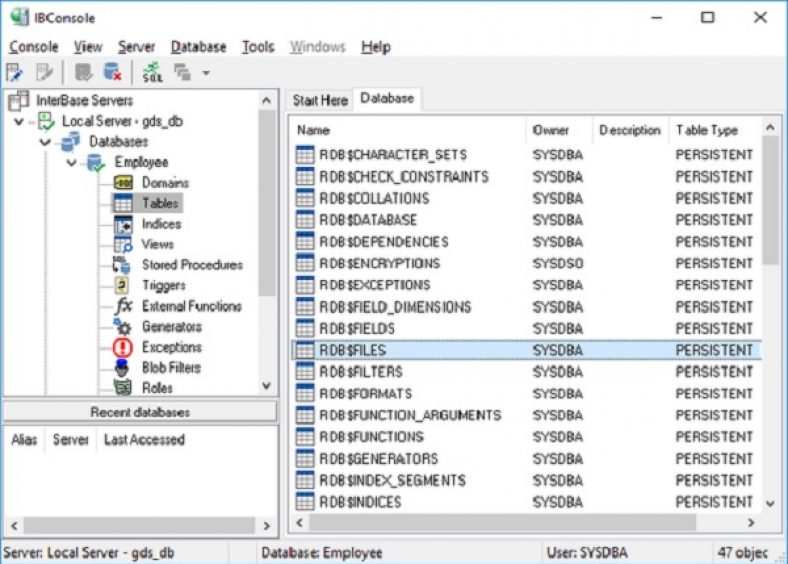This screenshot has height=564, width=788.
Task: Sort by the Description column header
Action: tap(631, 130)
